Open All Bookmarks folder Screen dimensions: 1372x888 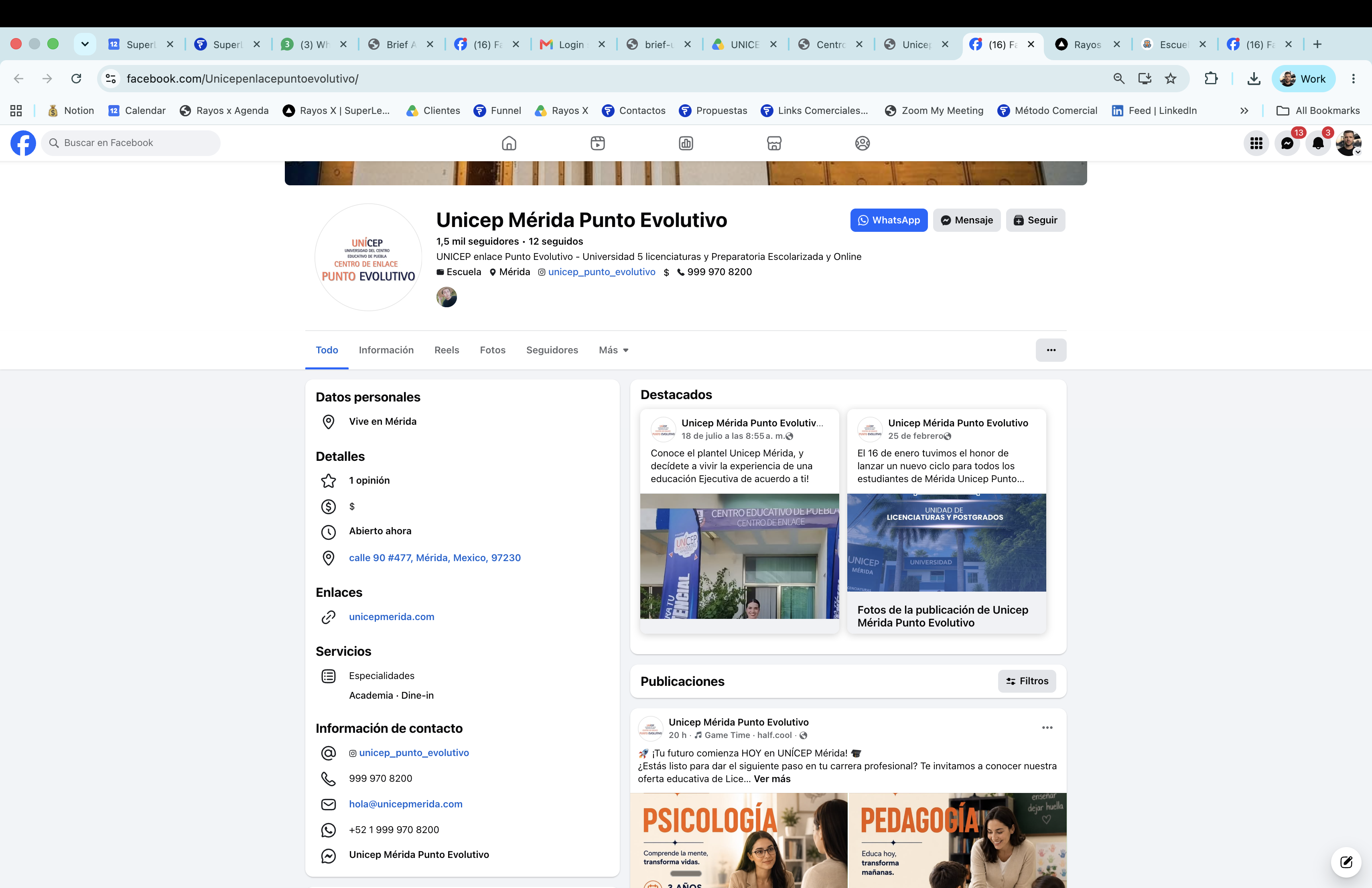tap(1318, 111)
